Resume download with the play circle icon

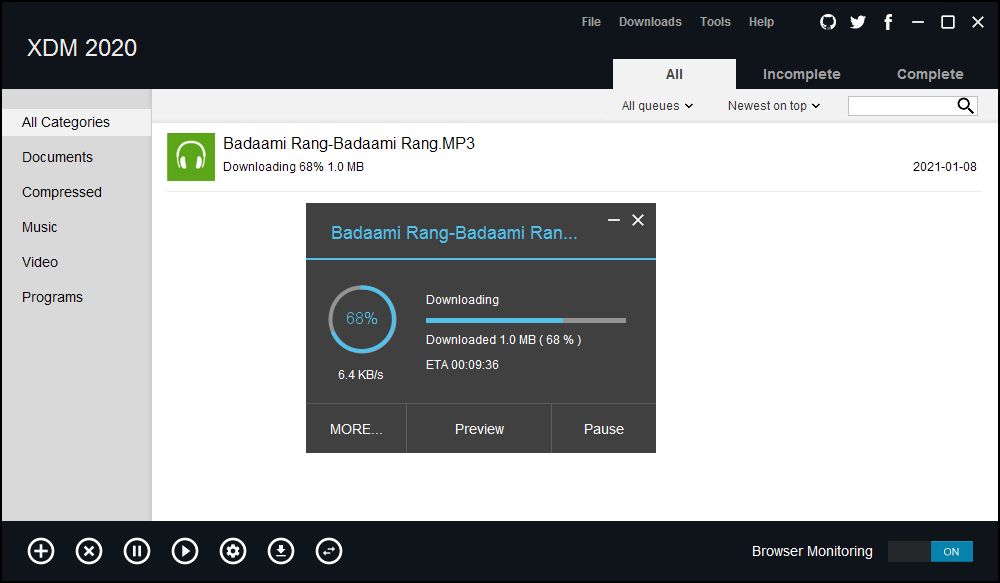pos(185,551)
